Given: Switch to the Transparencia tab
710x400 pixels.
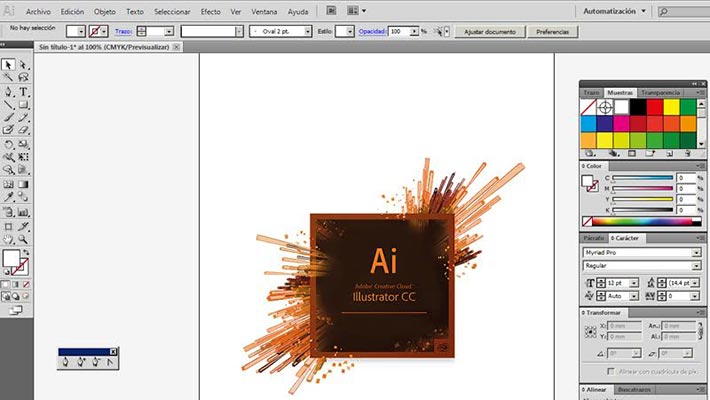Looking at the screenshot, I should pos(660,92).
